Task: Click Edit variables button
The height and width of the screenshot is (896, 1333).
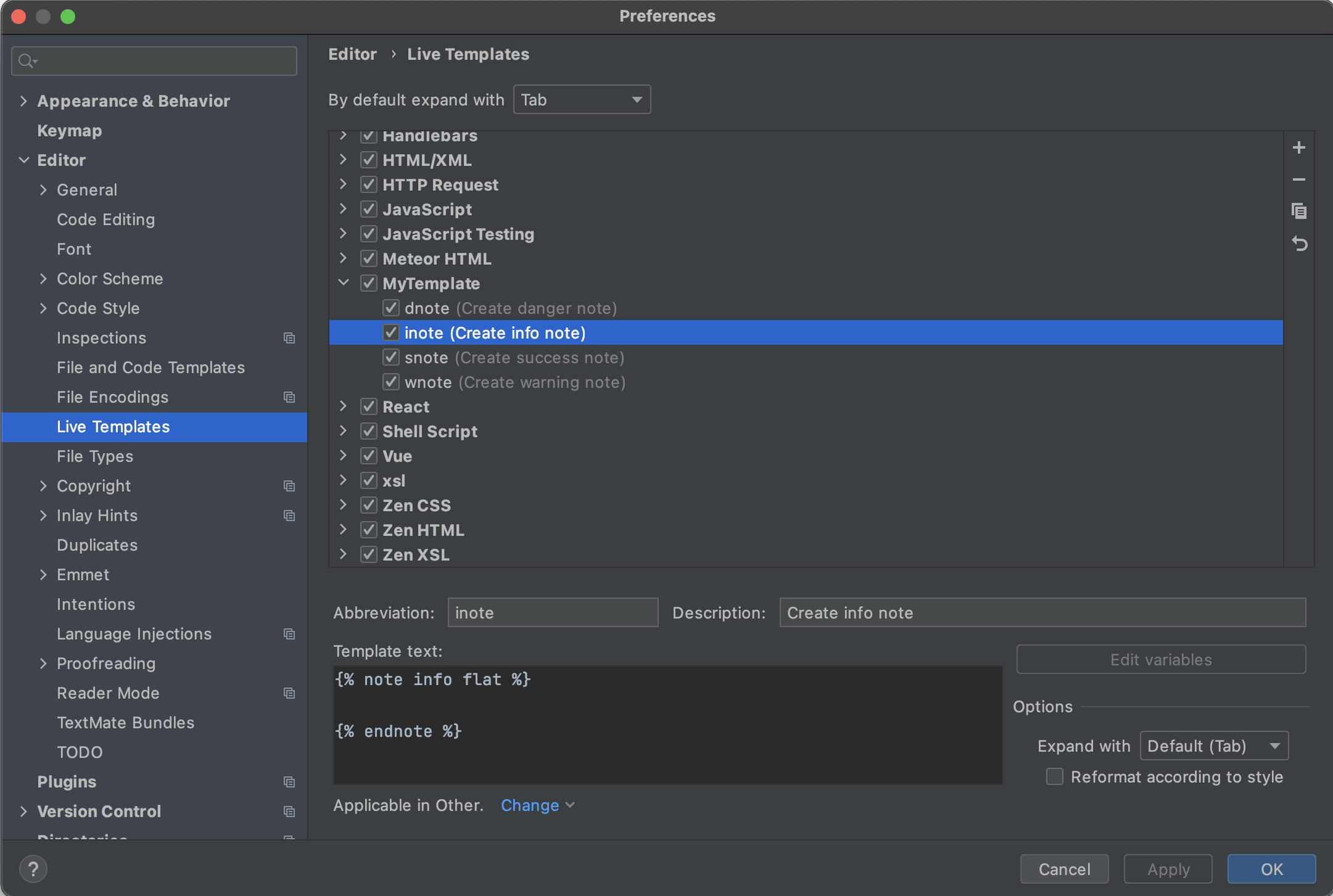Action: 1161,660
